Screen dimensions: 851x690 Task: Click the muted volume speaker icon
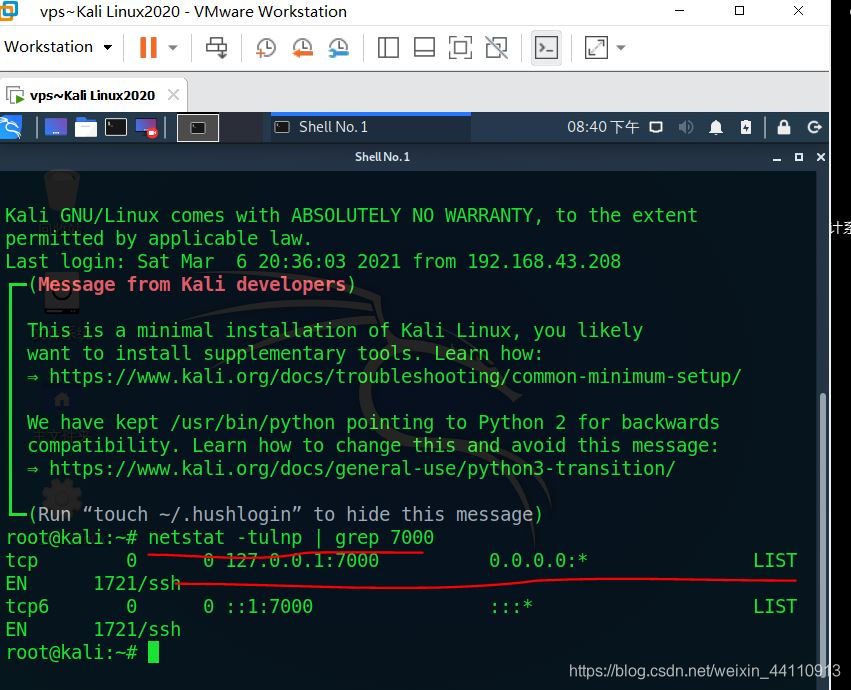685,128
